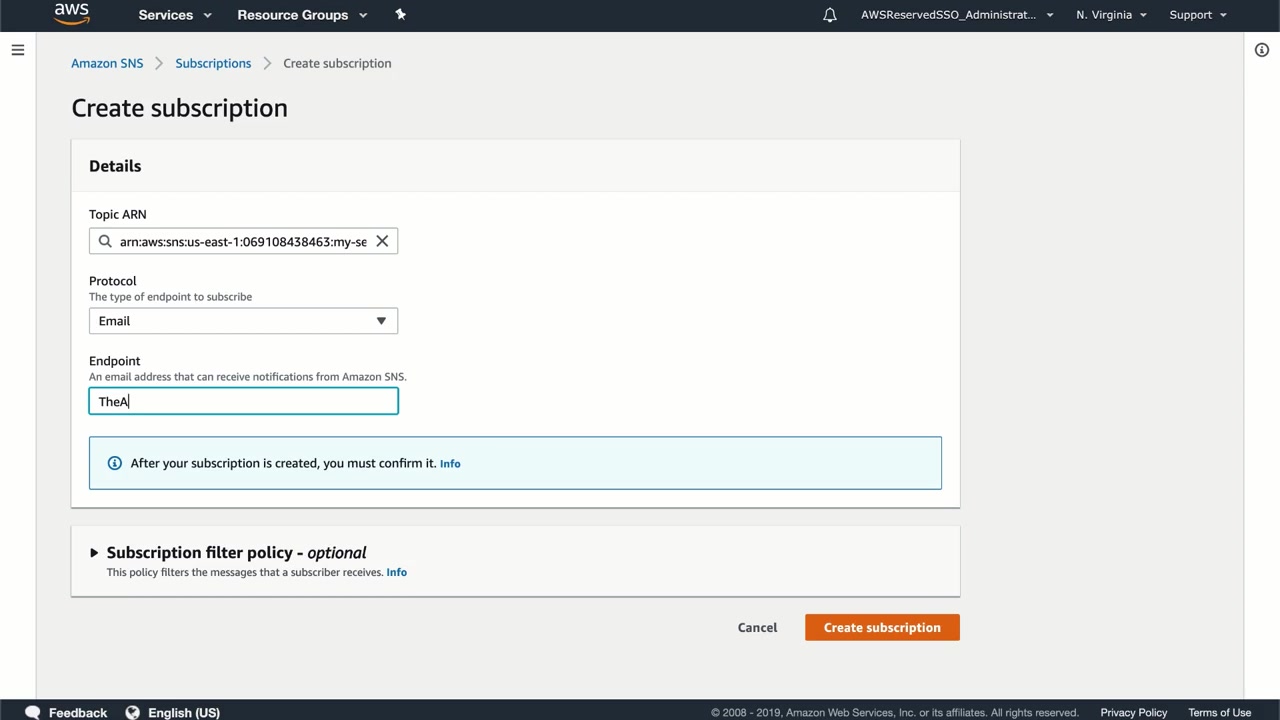The height and width of the screenshot is (720, 1280).
Task: Open the Protocol dropdown showing Email
Action: [x=243, y=321]
